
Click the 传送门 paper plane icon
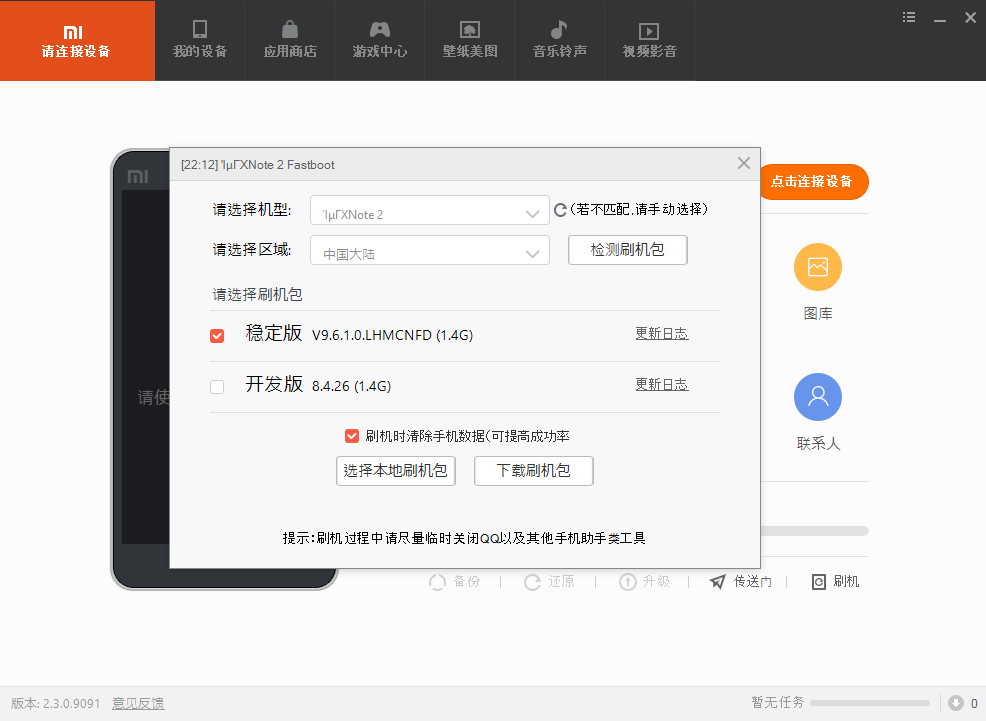717,582
